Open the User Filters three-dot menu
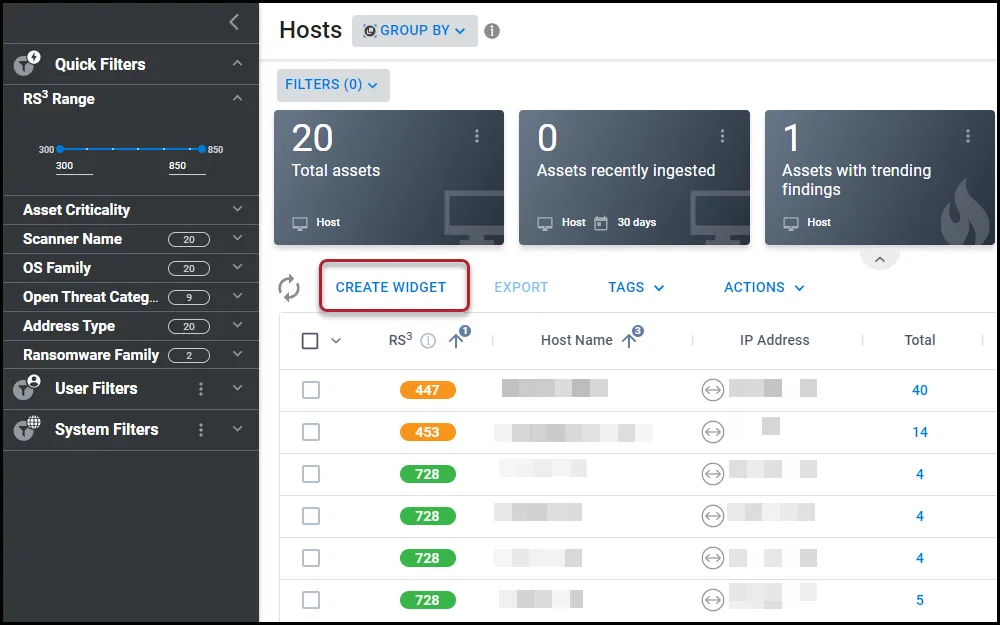The height and width of the screenshot is (625, 1000). click(x=201, y=388)
